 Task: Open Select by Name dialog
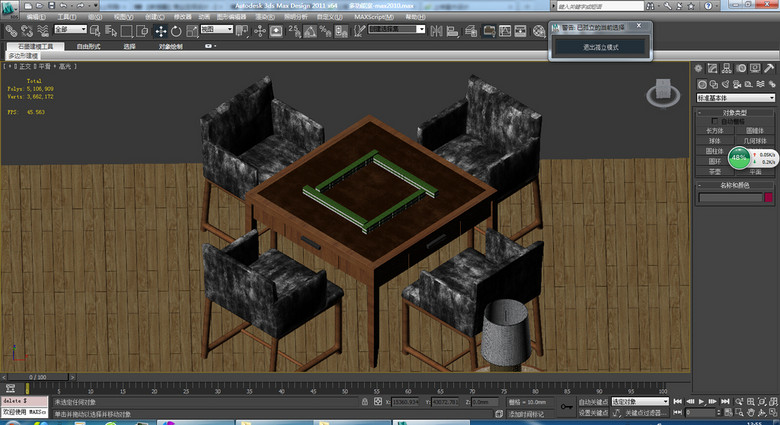tap(111, 31)
